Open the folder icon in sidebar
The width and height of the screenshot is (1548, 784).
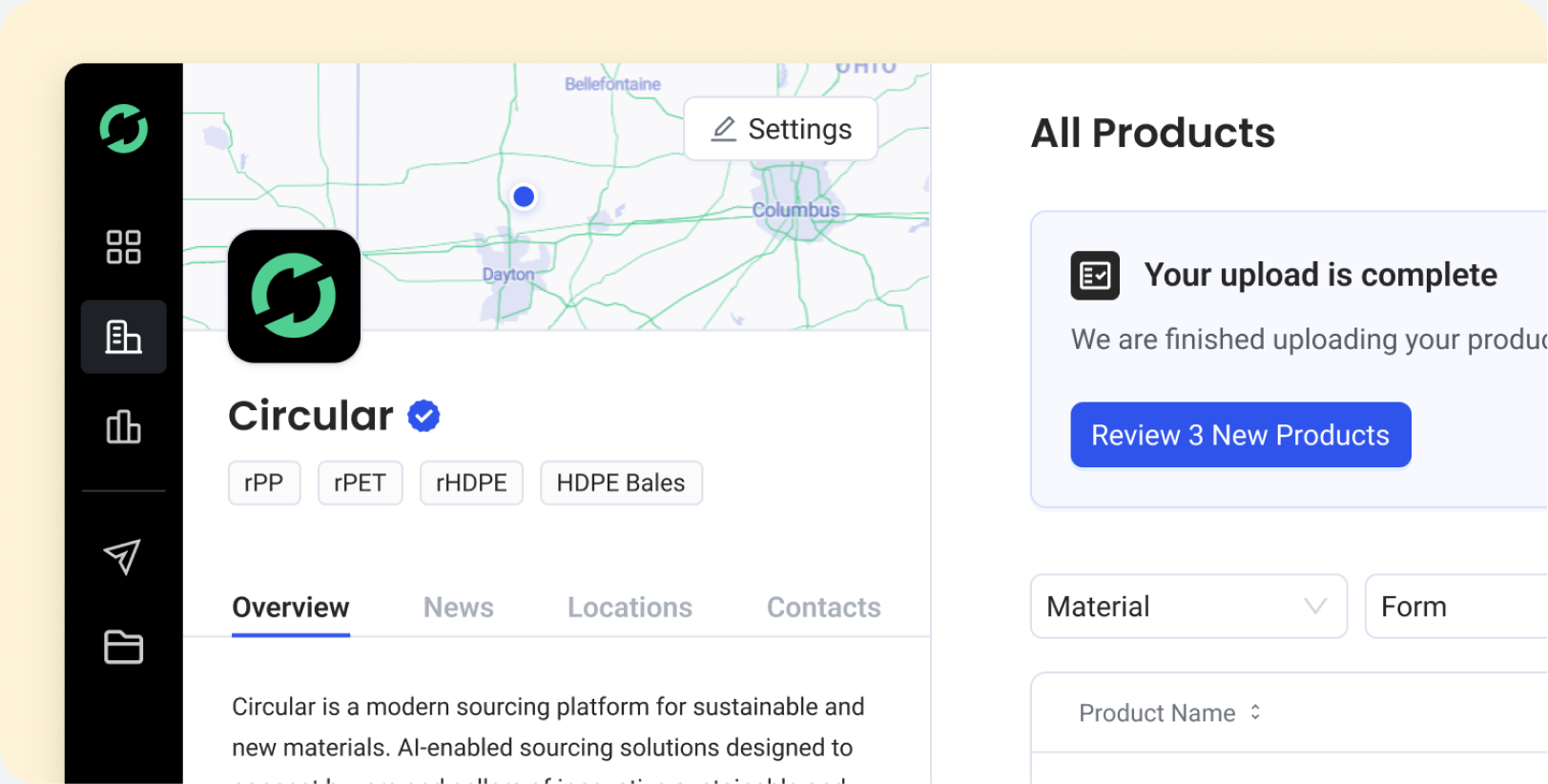coord(123,647)
